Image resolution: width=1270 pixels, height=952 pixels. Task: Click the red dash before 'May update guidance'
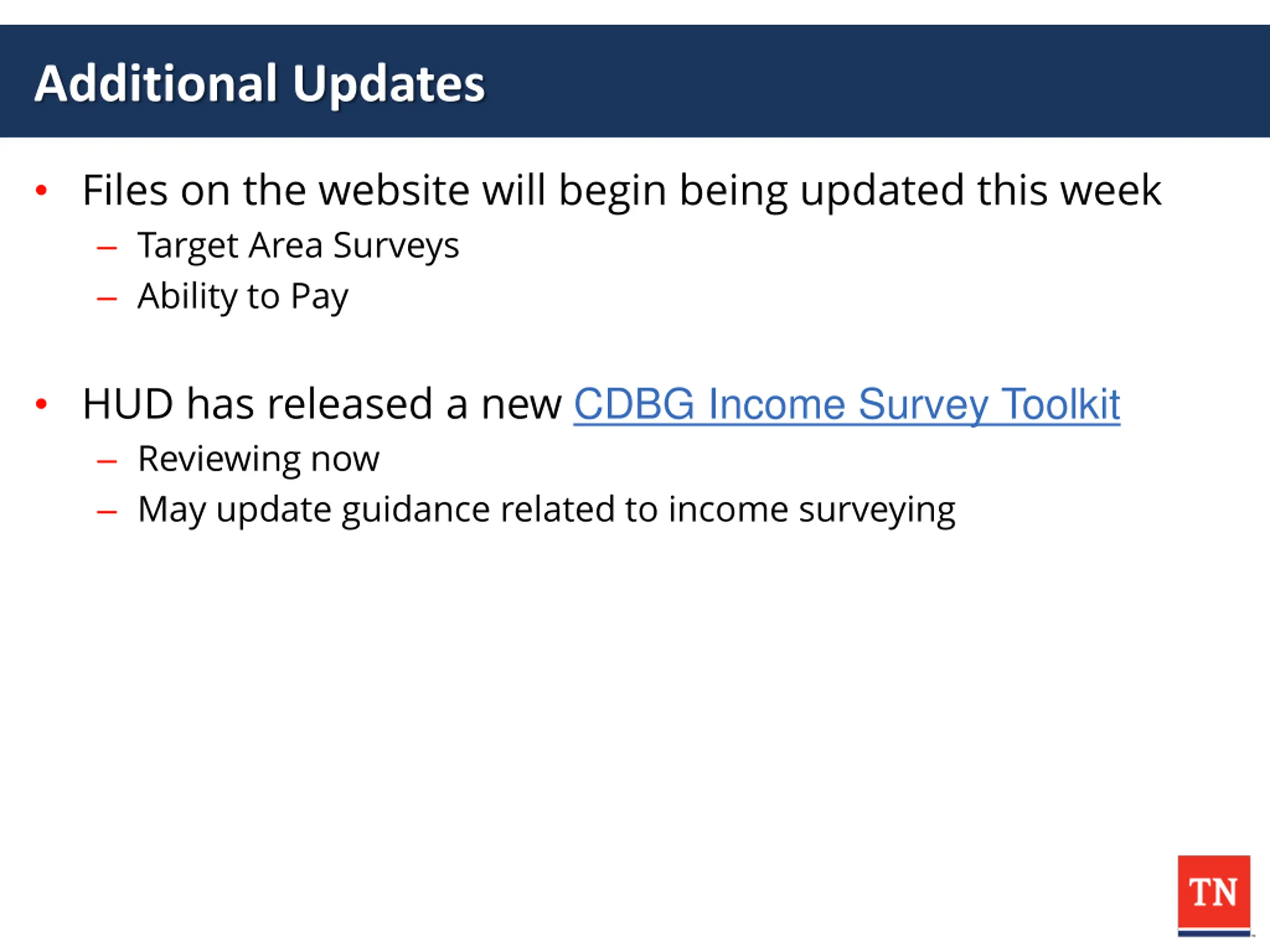coord(107,511)
